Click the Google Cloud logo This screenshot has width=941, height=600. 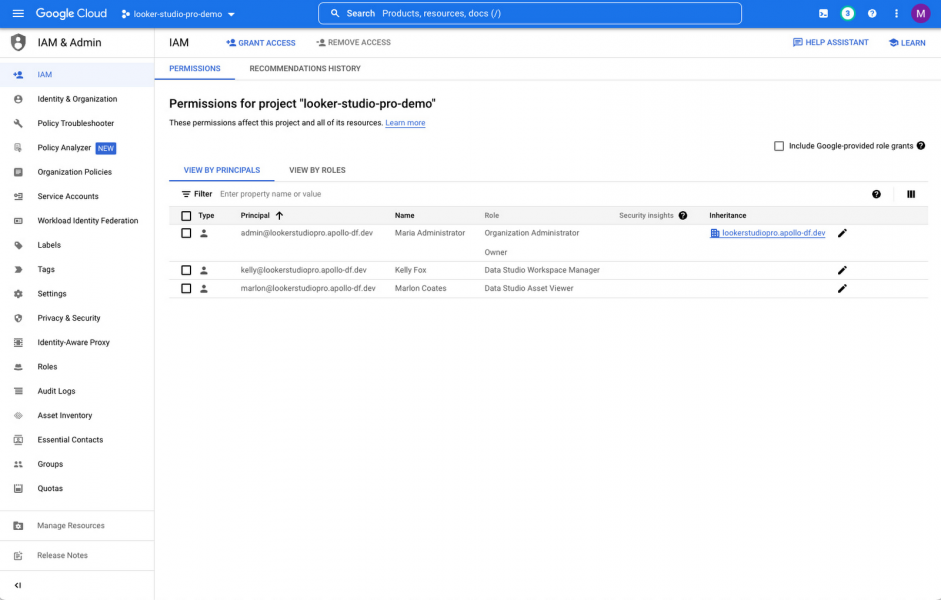coord(71,13)
